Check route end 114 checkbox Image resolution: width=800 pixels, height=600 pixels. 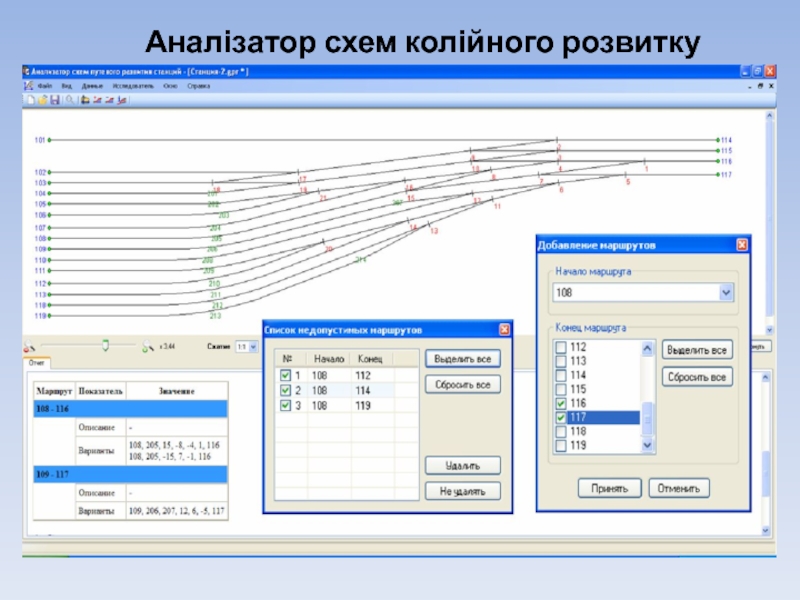561,376
